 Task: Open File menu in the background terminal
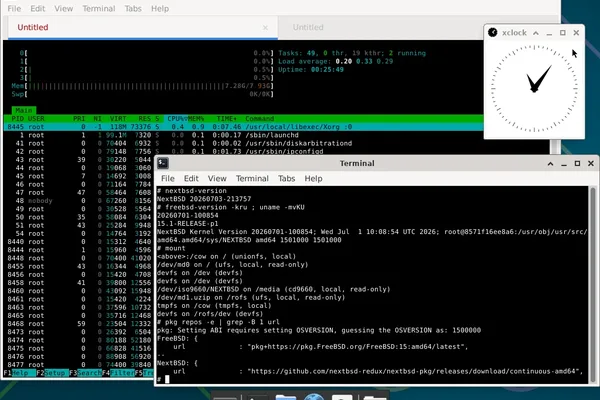[14, 8]
